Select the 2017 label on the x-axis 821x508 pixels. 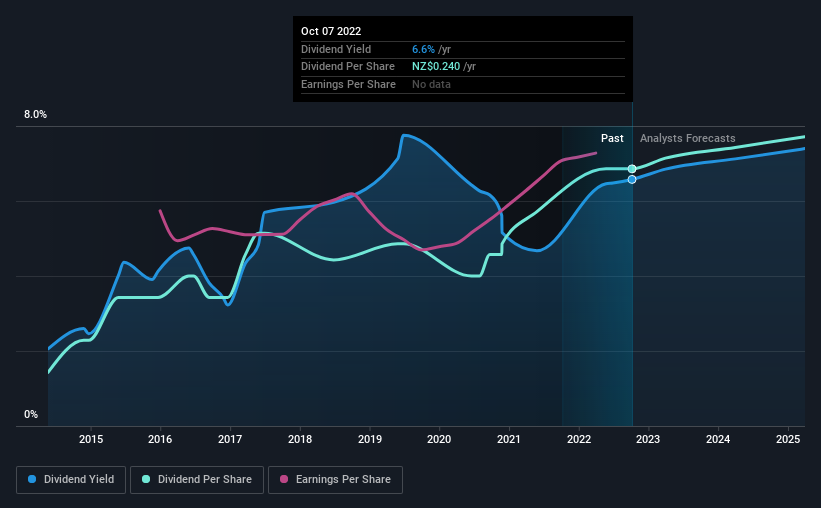click(x=230, y=439)
